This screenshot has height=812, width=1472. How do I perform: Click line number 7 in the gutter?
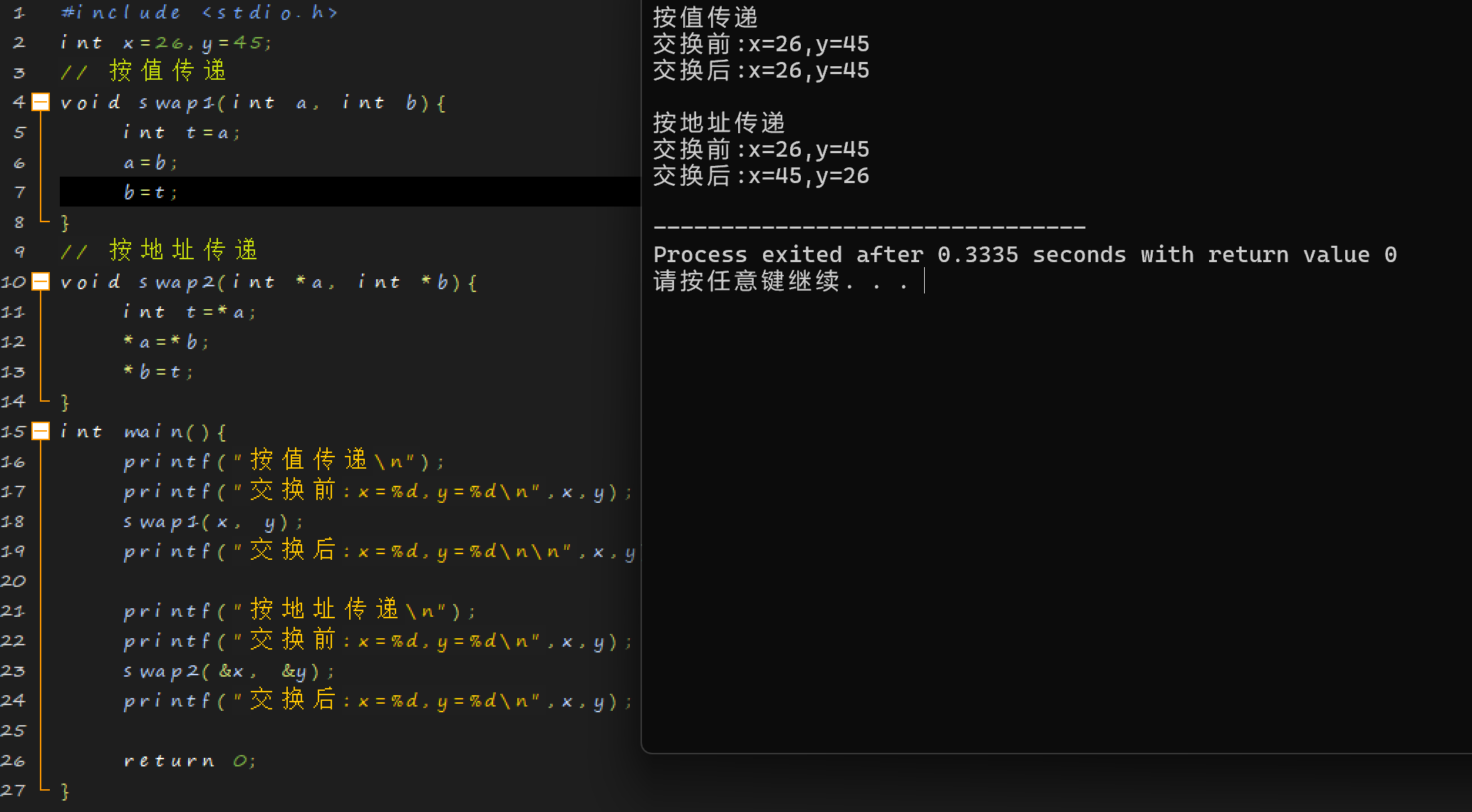point(19,192)
